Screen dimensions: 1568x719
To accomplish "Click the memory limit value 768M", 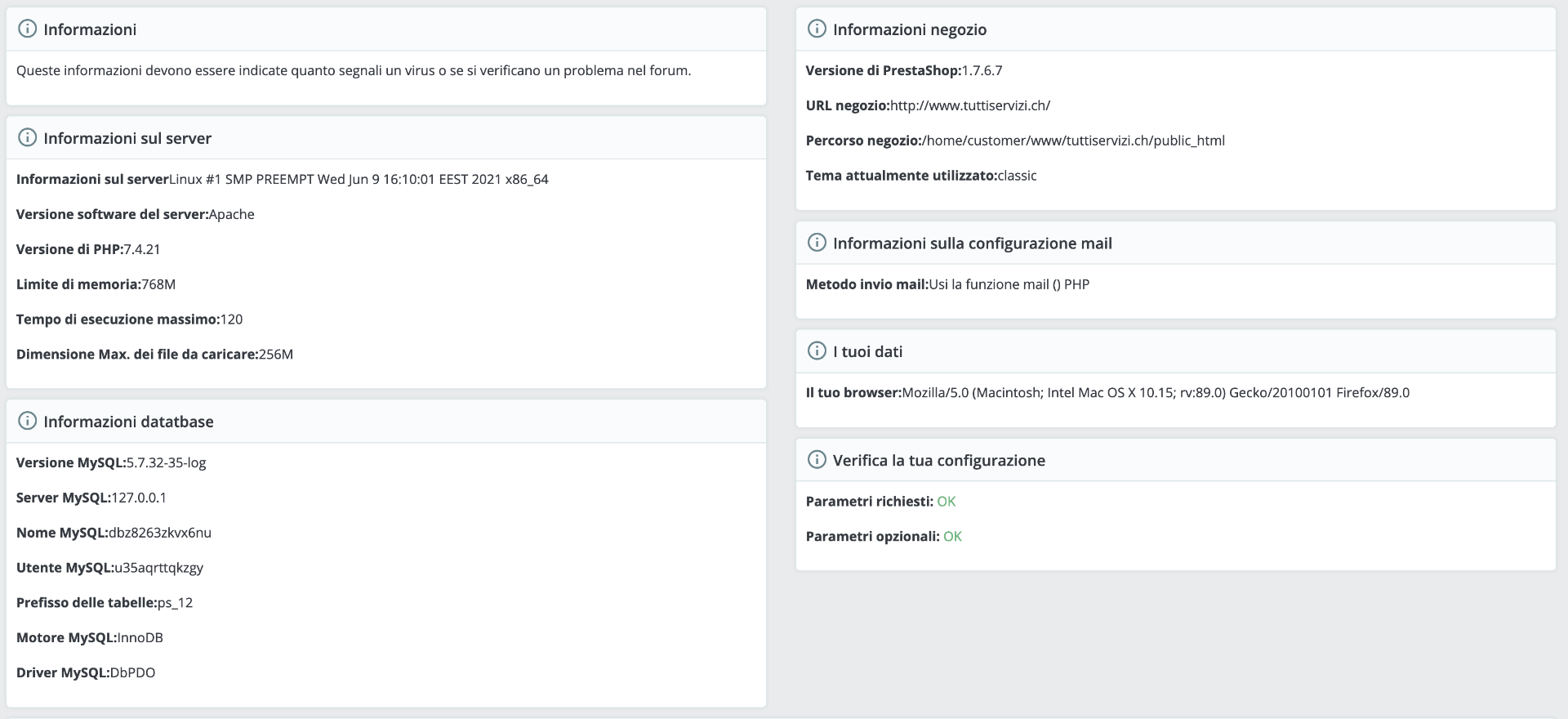I will click(x=158, y=284).
